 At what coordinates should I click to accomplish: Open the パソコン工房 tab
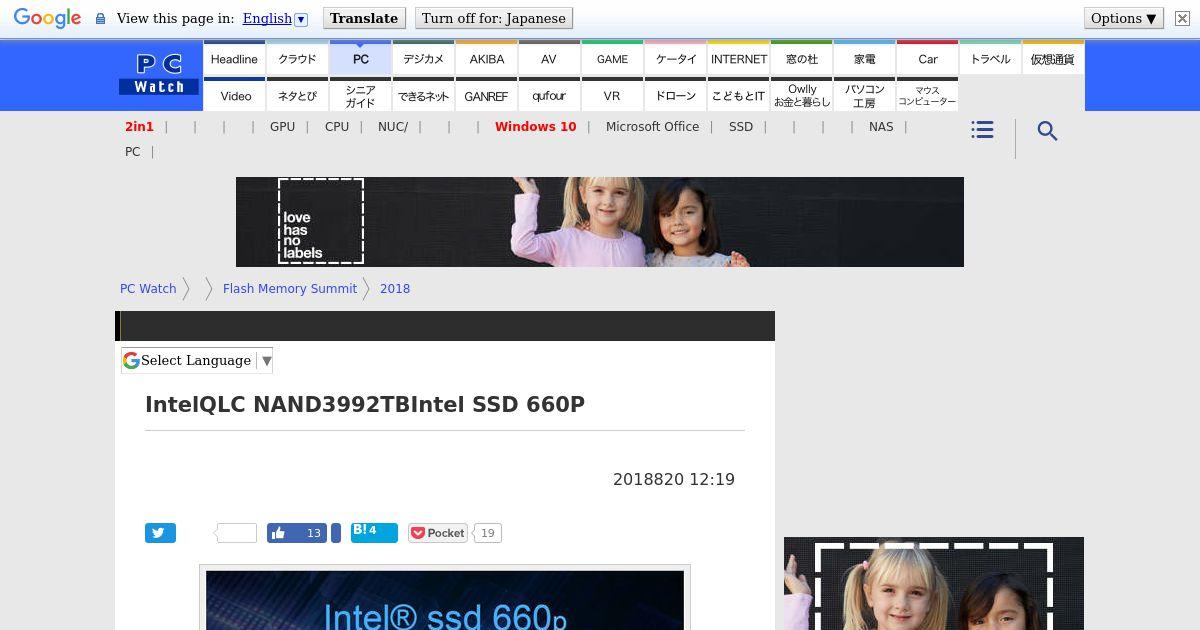[865, 96]
